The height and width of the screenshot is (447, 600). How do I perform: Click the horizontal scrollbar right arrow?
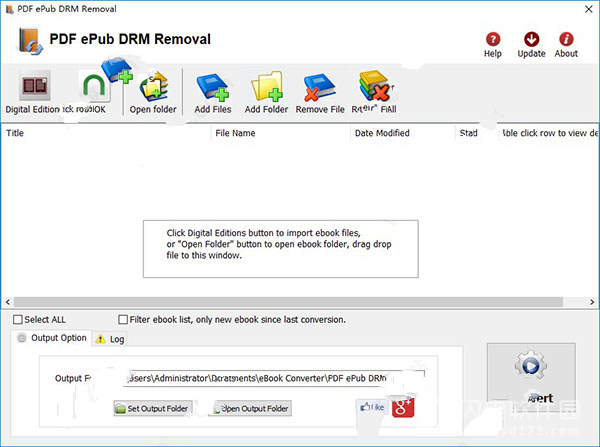pyautogui.click(x=592, y=302)
